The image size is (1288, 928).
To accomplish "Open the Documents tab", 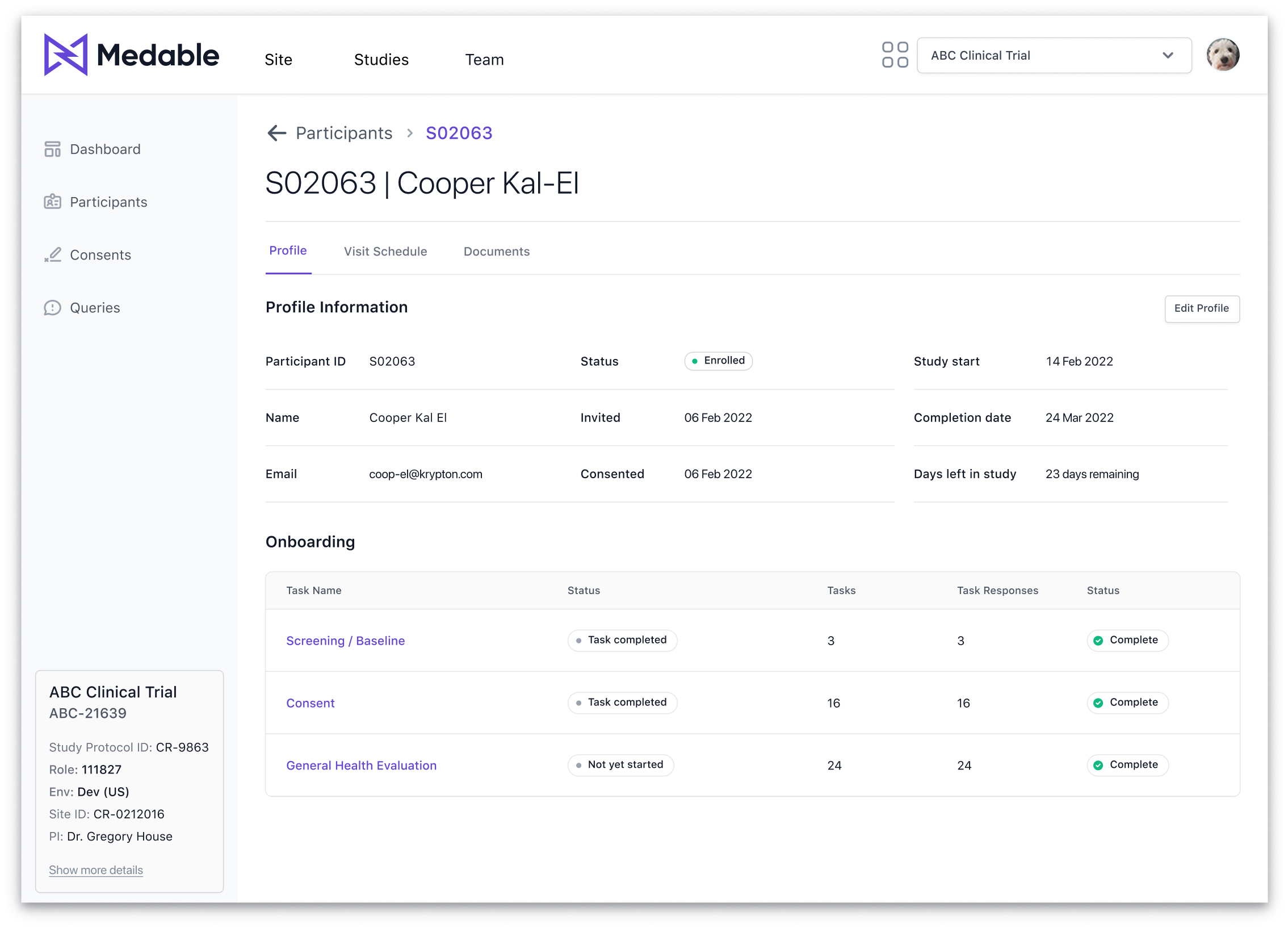I will pyautogui.click(x=496, y=251).
